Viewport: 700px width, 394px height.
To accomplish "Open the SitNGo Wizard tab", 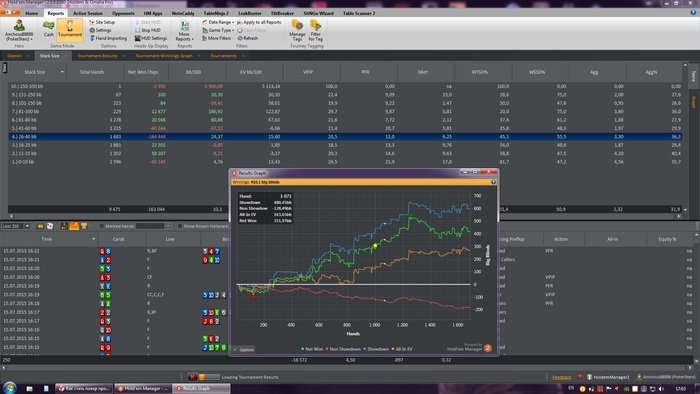I will pos(318,13).
